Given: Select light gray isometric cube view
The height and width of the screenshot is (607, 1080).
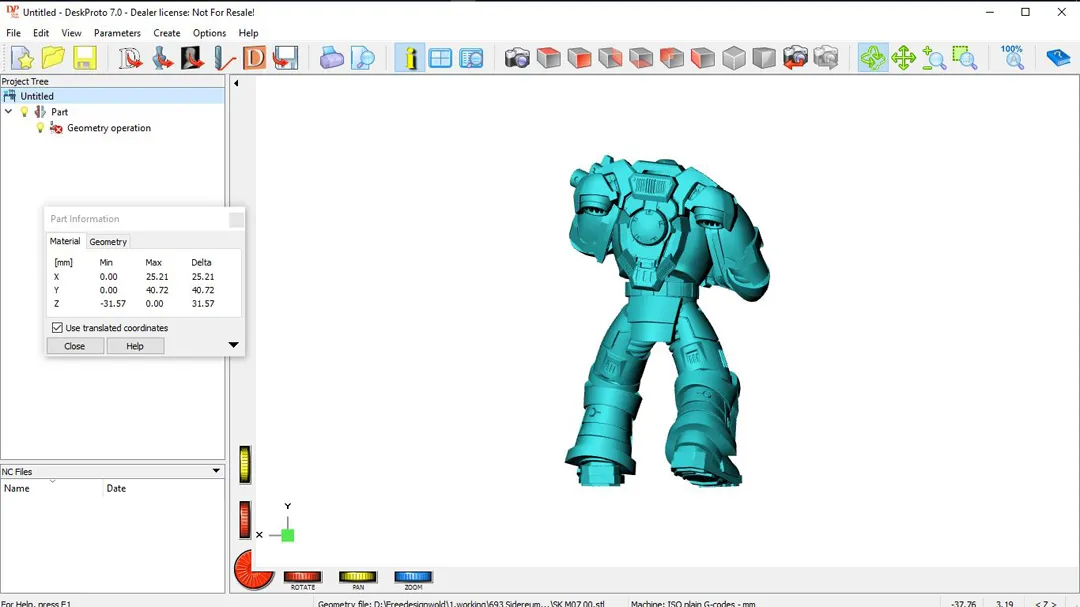Looking at the screenshot, I should [x=734, y=58].
